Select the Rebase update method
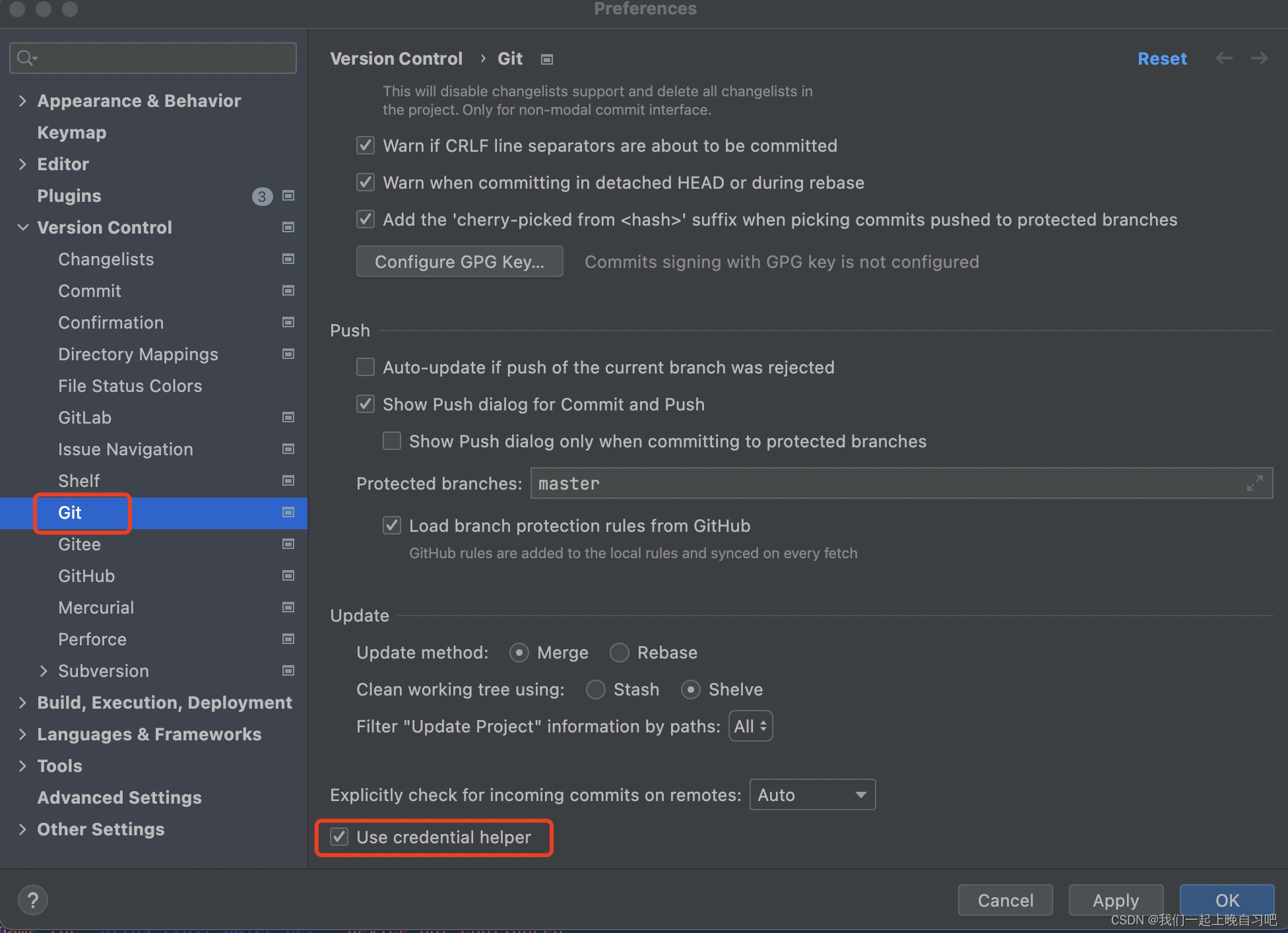Screen dimensions: 1288x933 point(619,653)
